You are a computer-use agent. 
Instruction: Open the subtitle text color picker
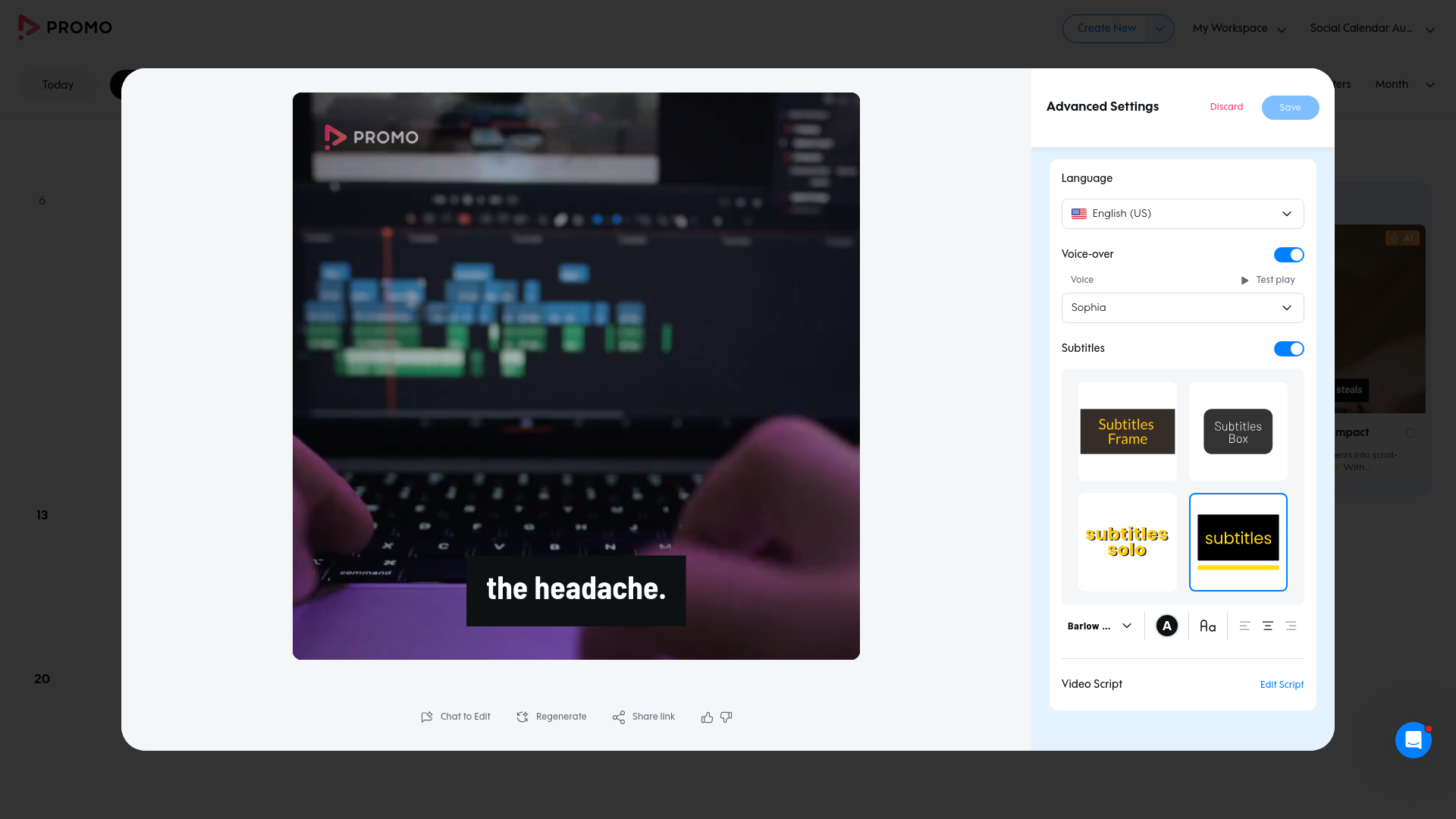(1167, 626)
